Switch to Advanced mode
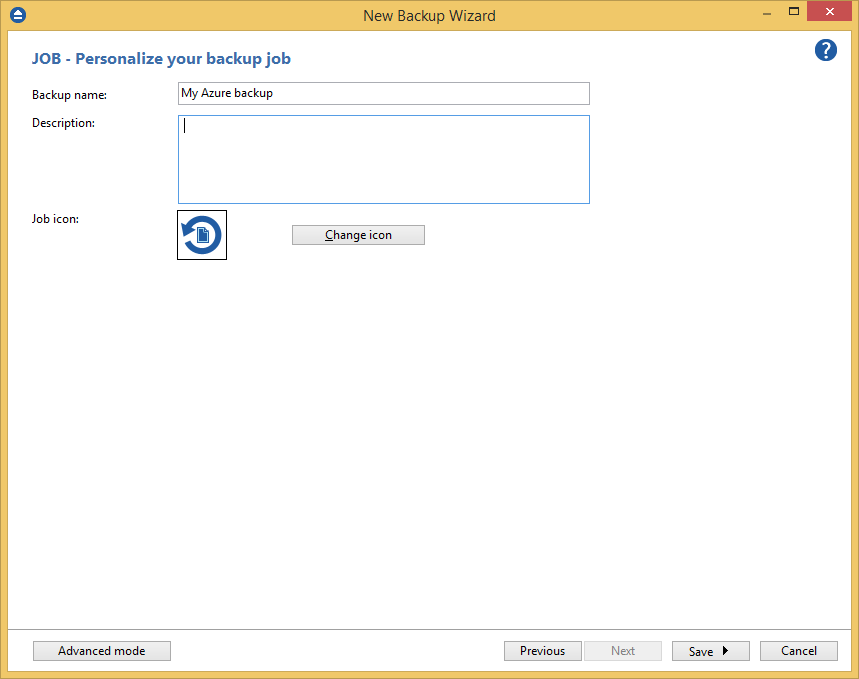 point(101,650)
